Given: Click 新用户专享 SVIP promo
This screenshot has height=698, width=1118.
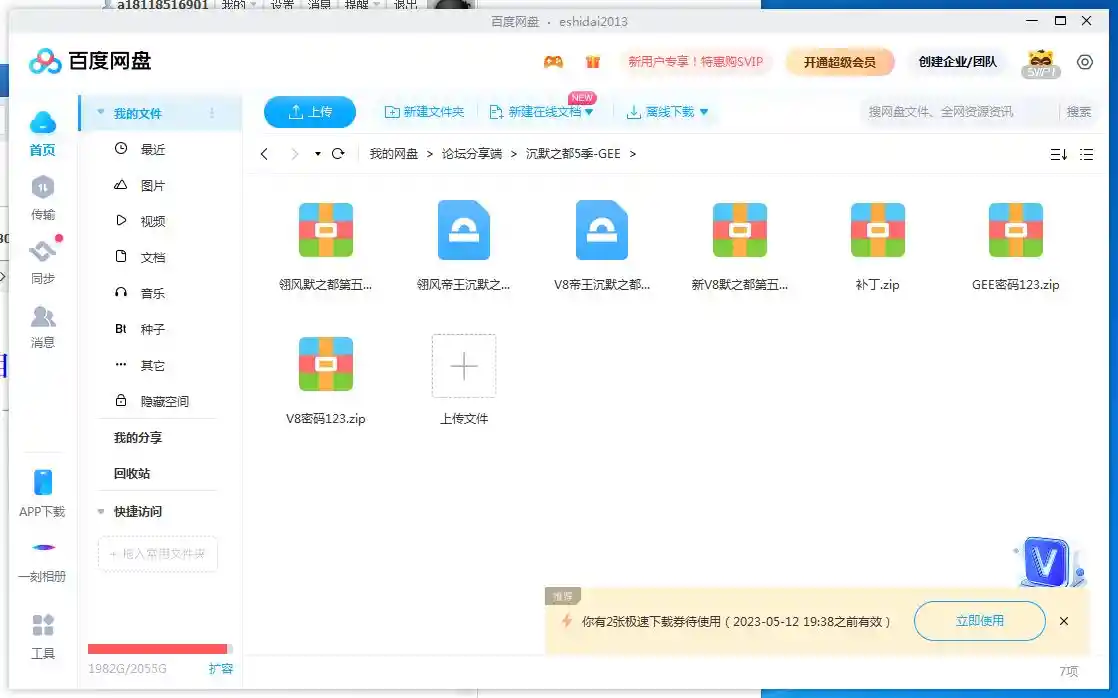Looking at the screenshot, I should pyautogui.click(x=695, y=62).
